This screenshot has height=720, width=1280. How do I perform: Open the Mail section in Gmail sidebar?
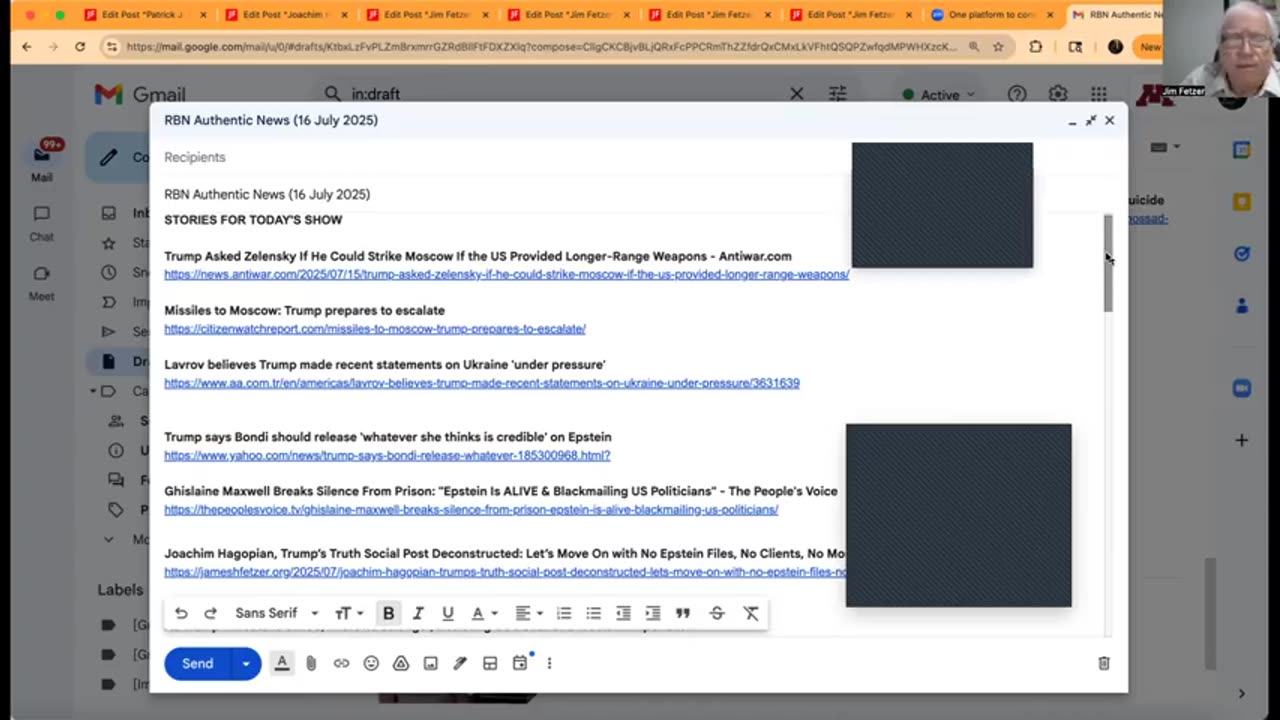click(x=41, y=160)
